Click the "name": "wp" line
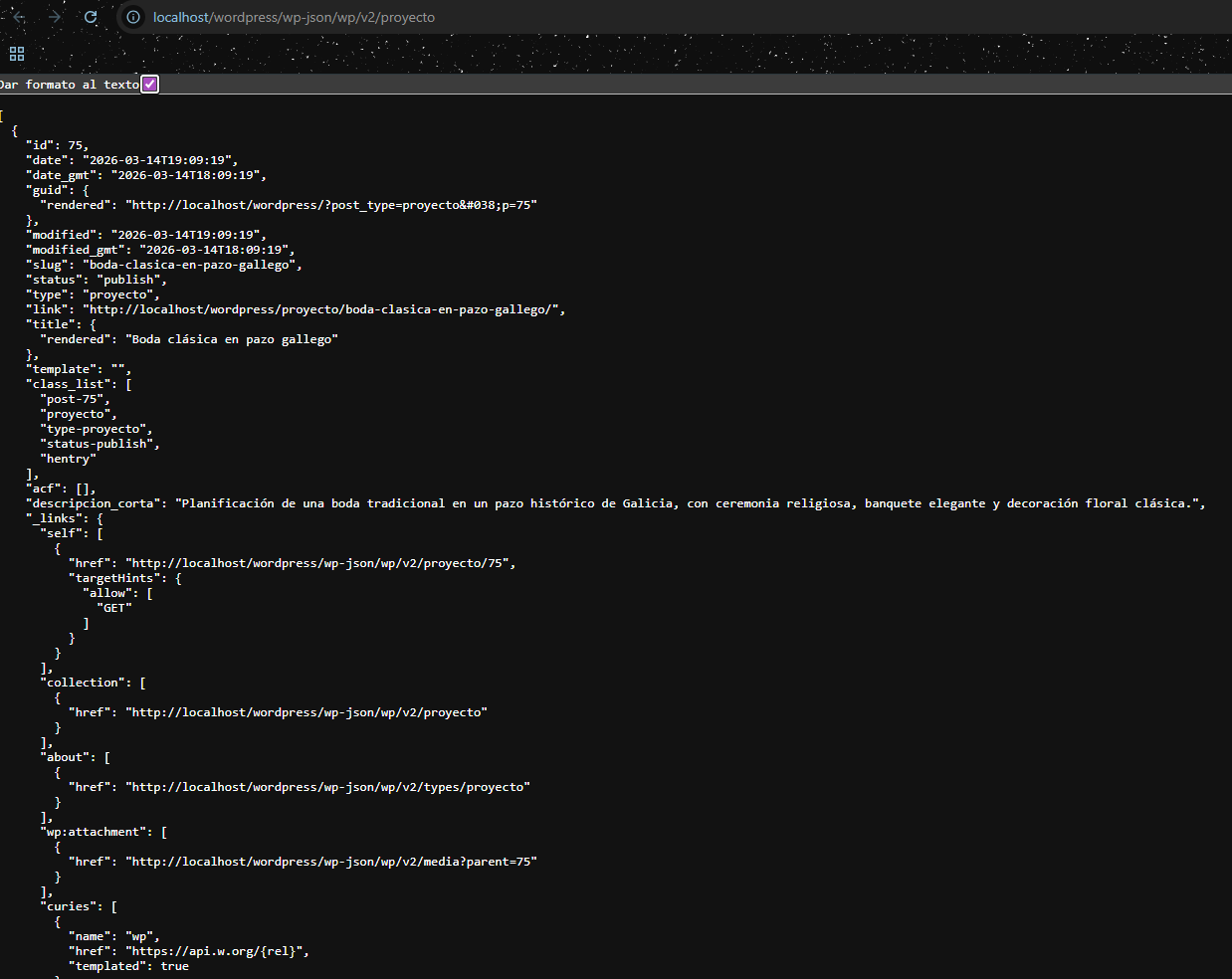This screenshot has width=1232, height=979. tap(114, 936)
